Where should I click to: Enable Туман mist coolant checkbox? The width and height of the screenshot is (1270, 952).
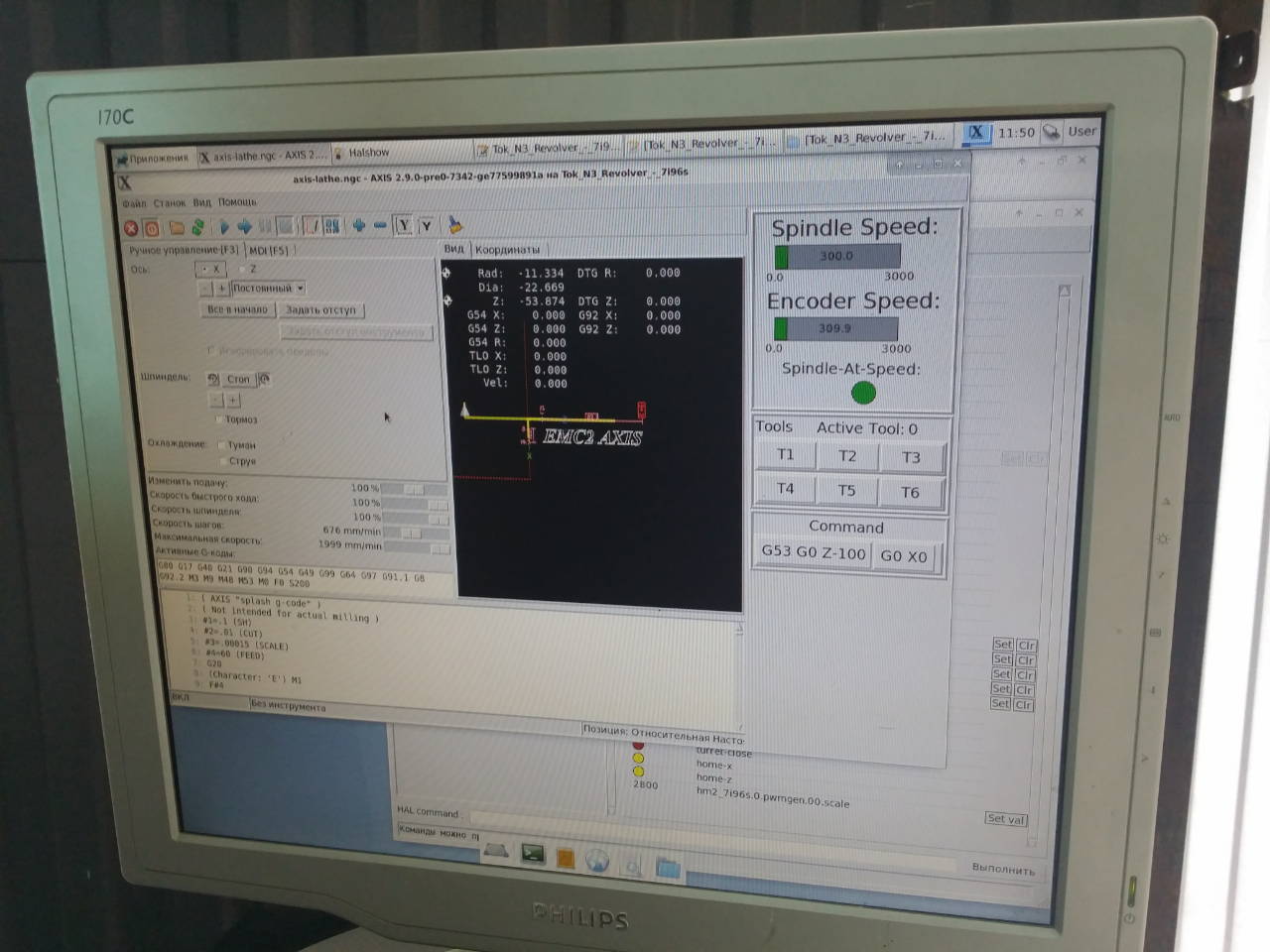coord(236,445)
